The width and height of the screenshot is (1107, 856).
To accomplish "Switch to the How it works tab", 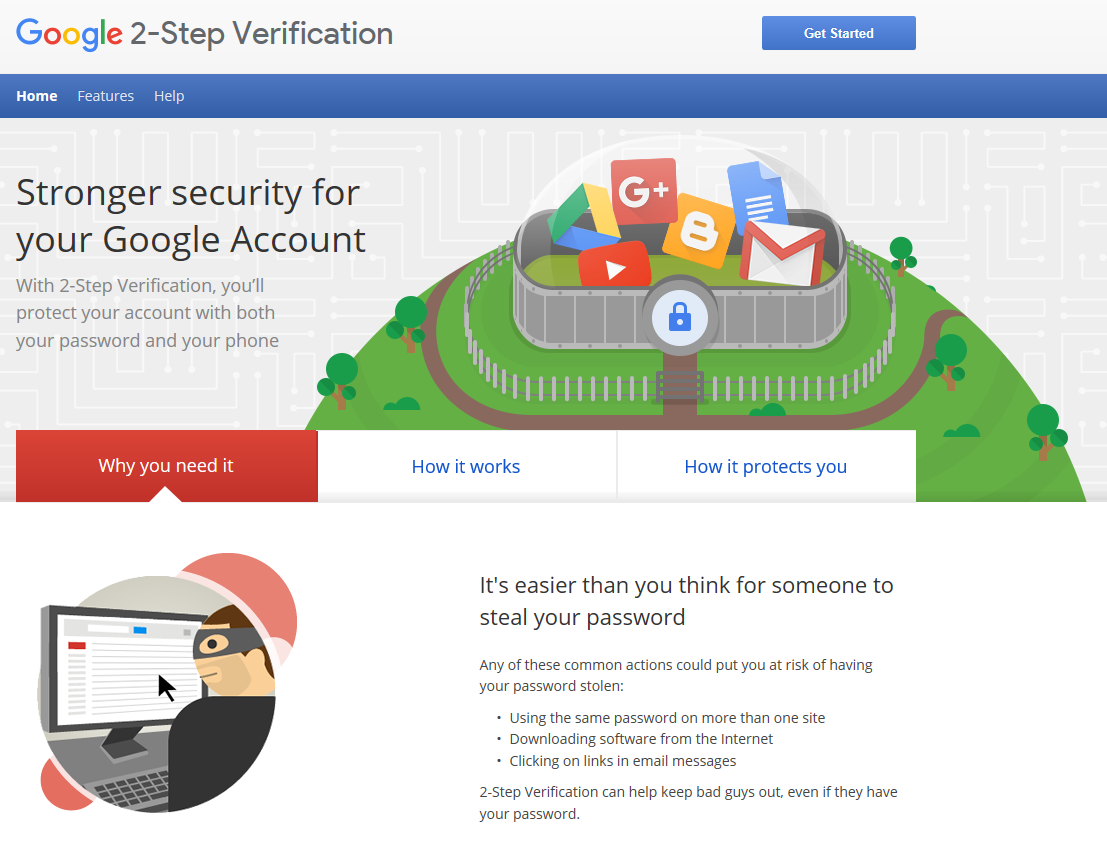I will [x=466, y=466].
